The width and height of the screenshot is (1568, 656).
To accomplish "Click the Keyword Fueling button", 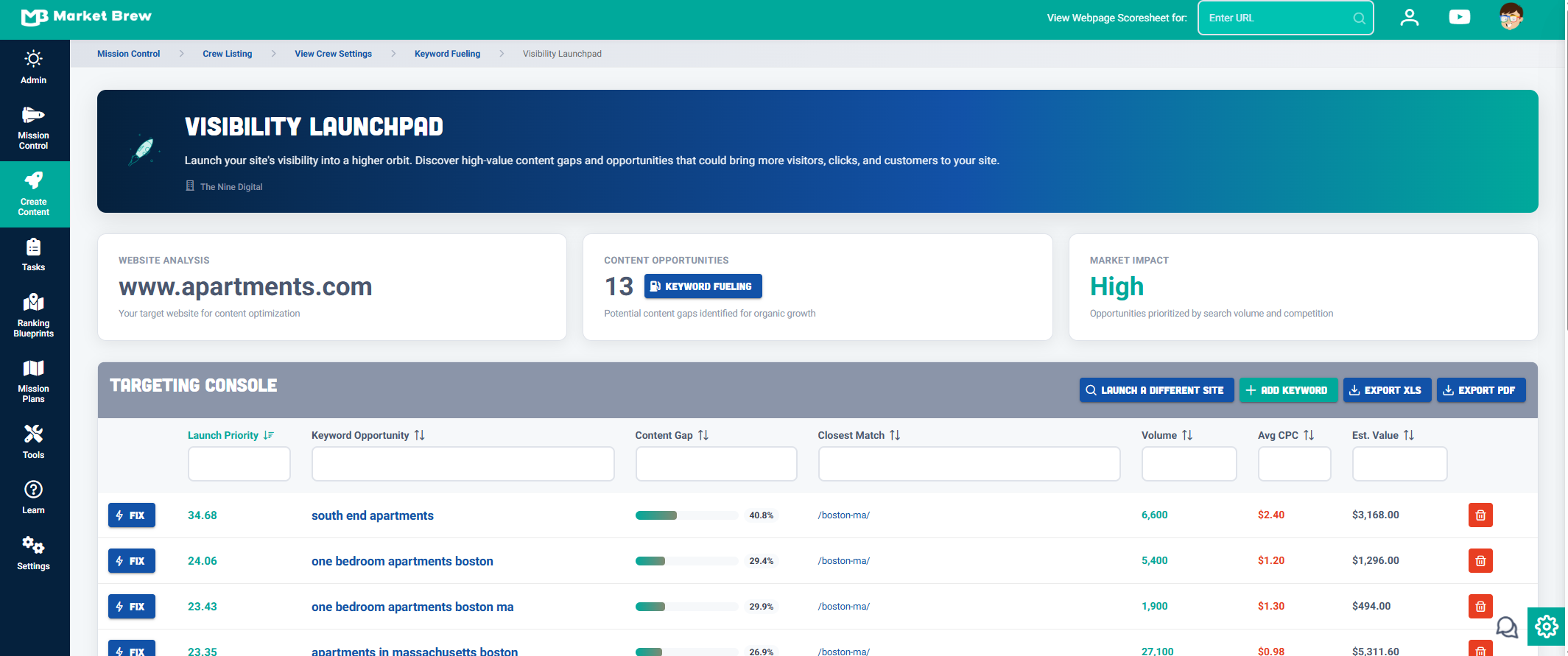I will pyautogui.click(x=703, y=286).
